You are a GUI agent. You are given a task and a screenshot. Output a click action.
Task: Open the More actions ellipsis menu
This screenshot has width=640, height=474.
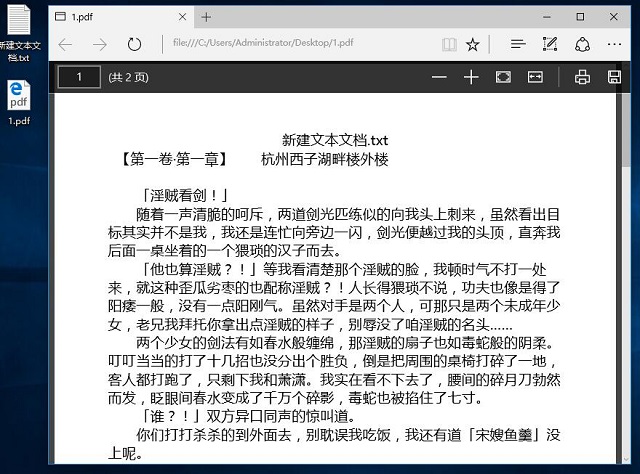pyautogui.click(x=616, y=45)
